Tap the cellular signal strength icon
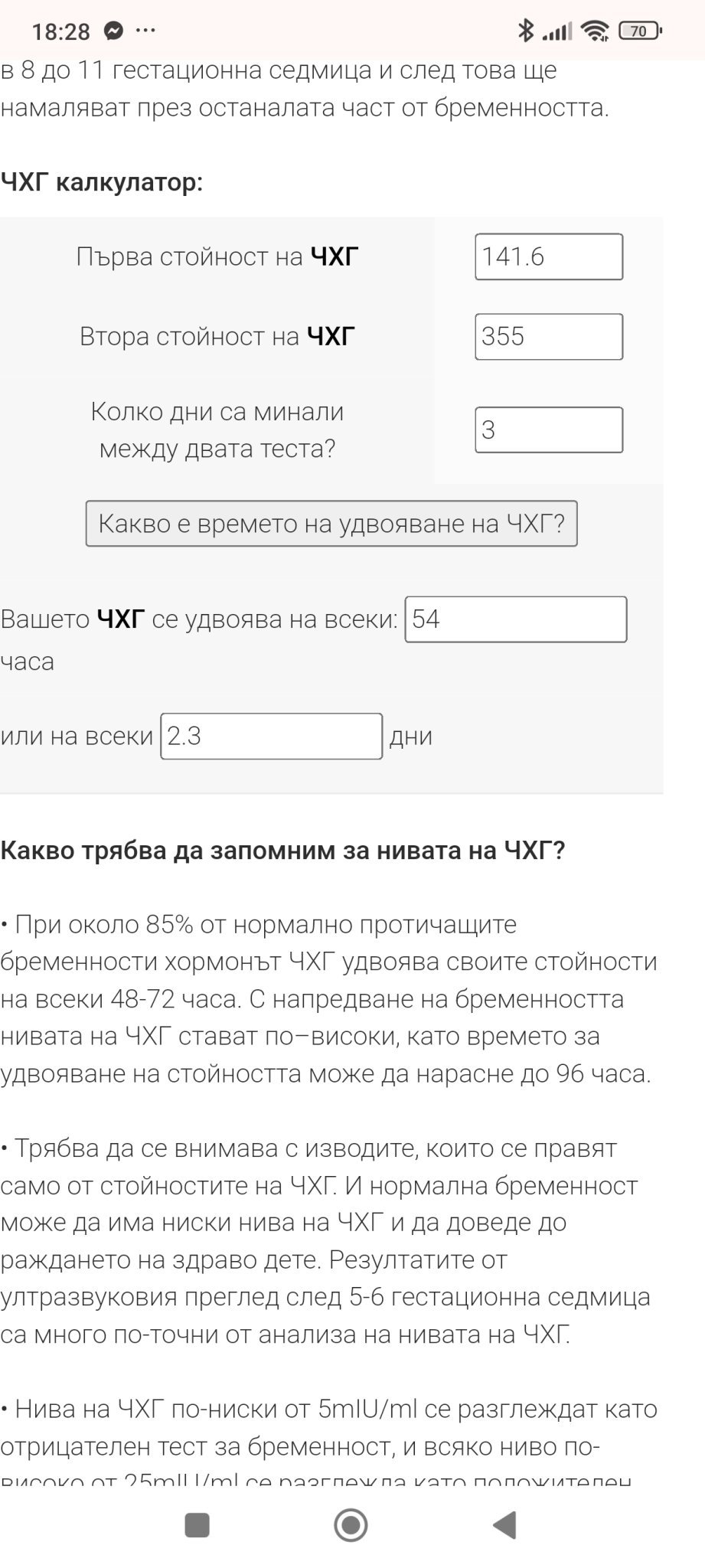This screenshot has height=1568, width=705. tap(556, 31)
